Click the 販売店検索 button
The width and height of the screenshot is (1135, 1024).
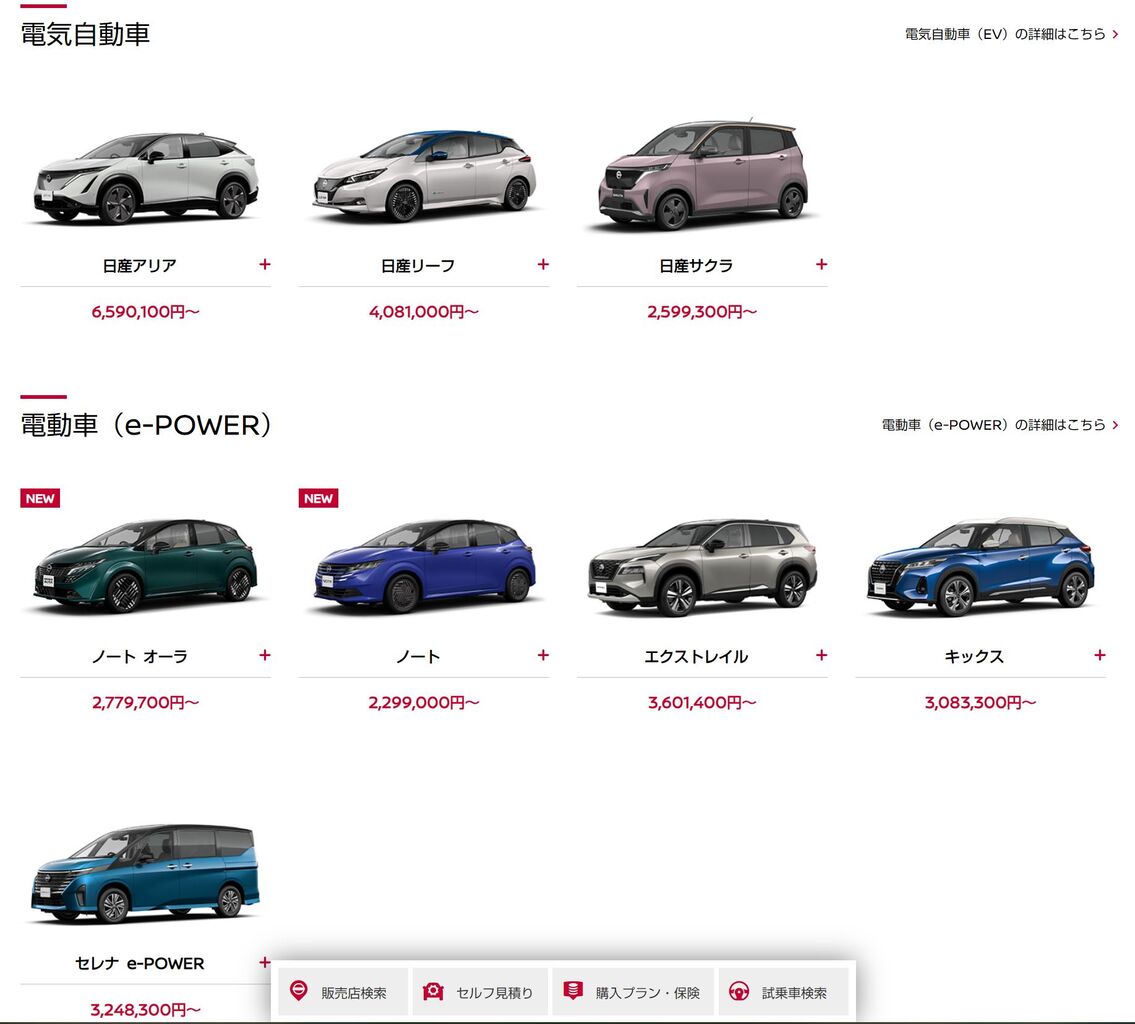(343, 992)
